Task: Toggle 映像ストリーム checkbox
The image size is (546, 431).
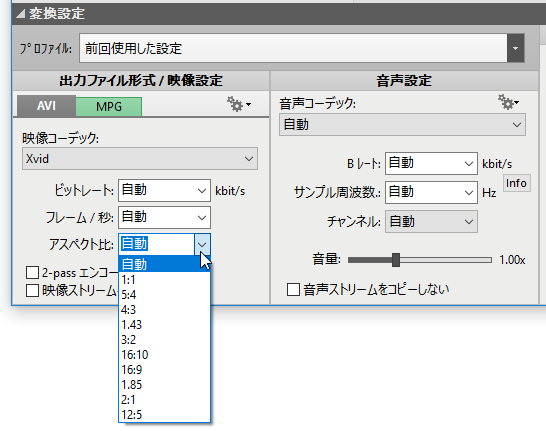Action: 32,290
